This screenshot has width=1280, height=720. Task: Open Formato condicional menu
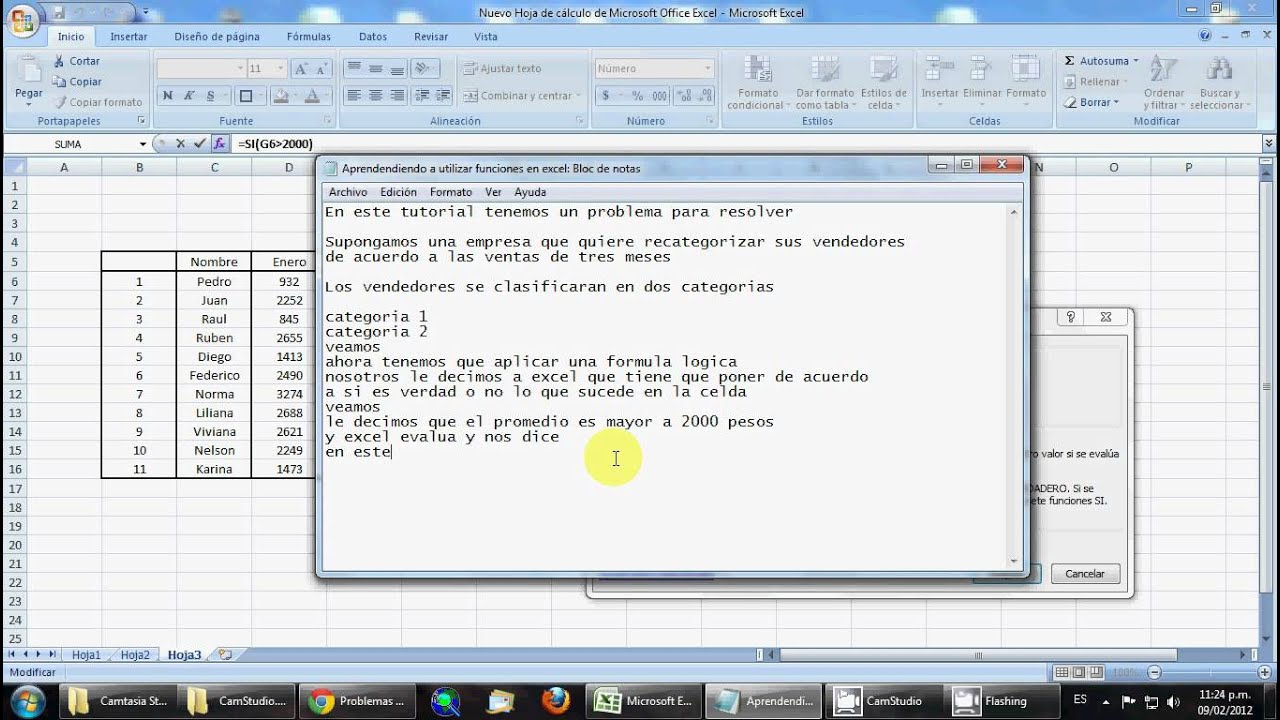click(x=757, y=83)
